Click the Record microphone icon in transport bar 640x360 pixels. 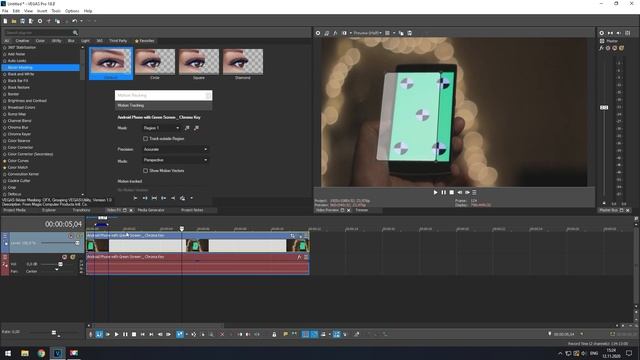coord(91,334)
